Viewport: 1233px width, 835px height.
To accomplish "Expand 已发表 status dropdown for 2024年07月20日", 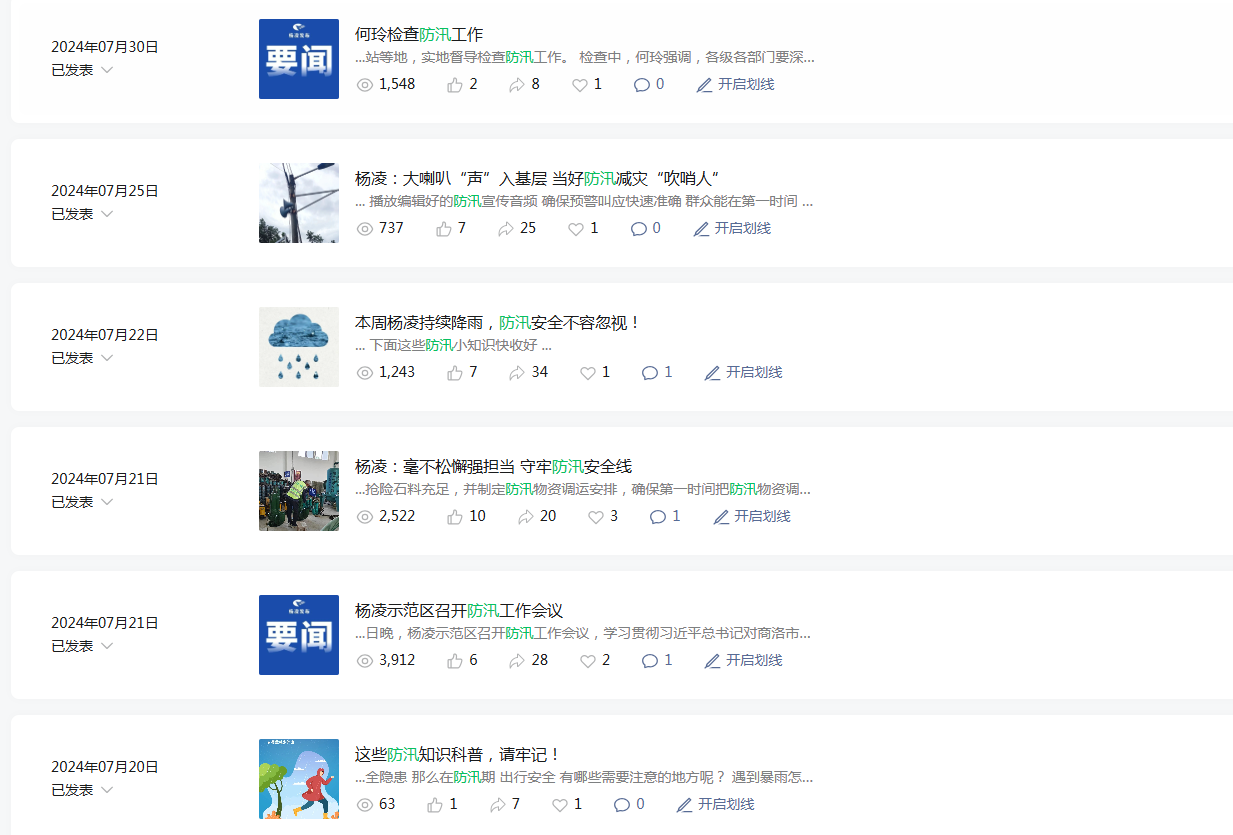I will pyautogui.click(x=107, y=790).
